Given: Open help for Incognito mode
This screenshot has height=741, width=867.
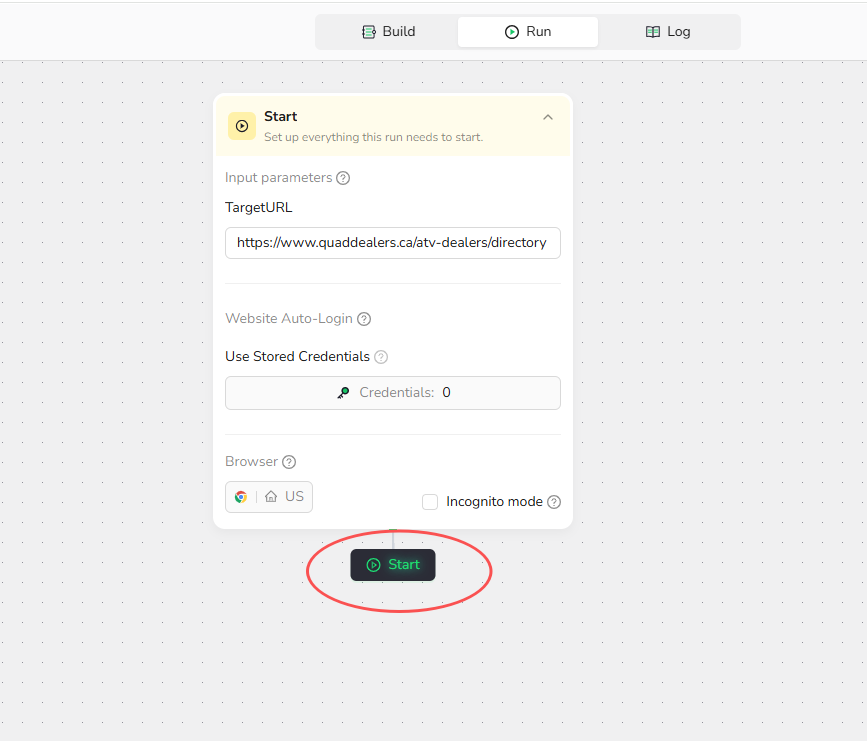Looking at the screenshot, I should 554,502.
